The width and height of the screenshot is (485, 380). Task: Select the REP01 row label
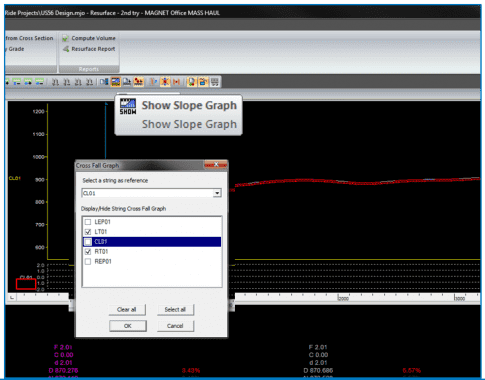pyautogui.click(x=103, y=262)
